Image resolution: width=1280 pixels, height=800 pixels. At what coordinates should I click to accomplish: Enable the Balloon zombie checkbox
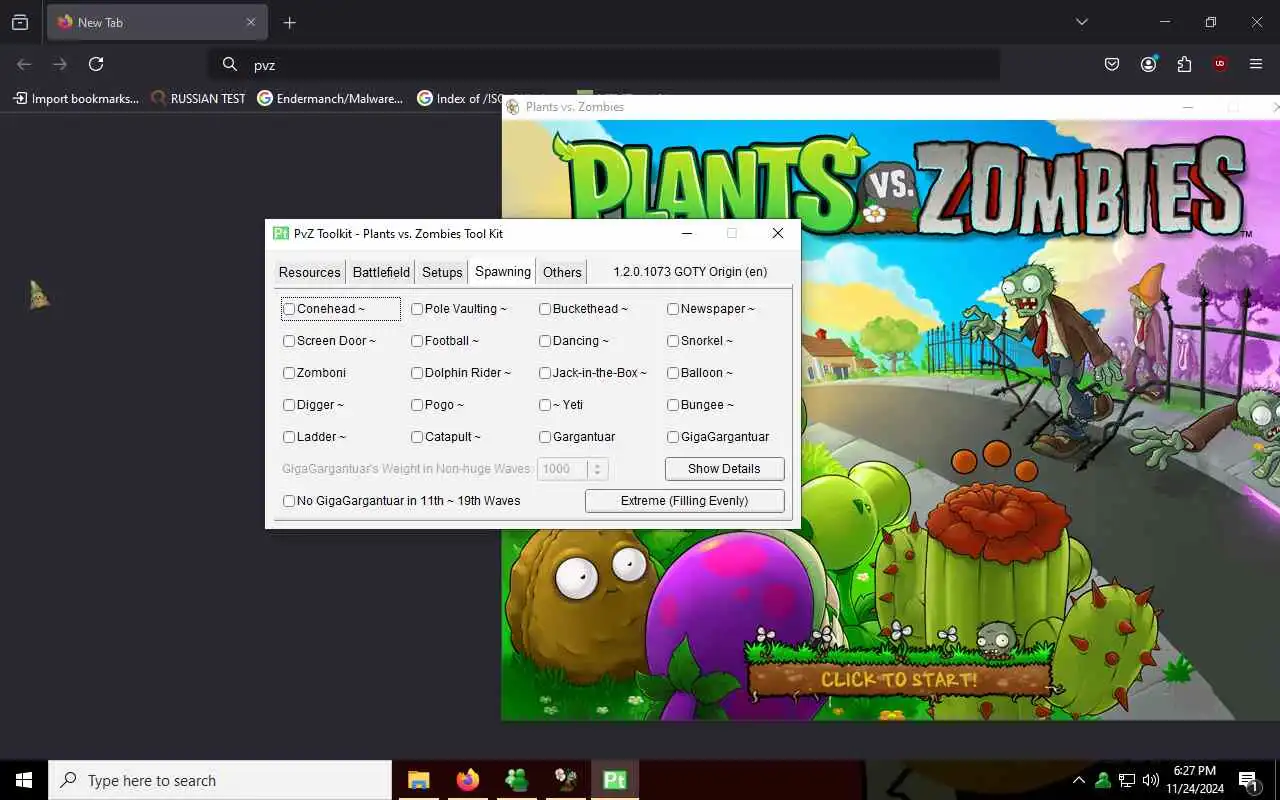click(673, 373)
